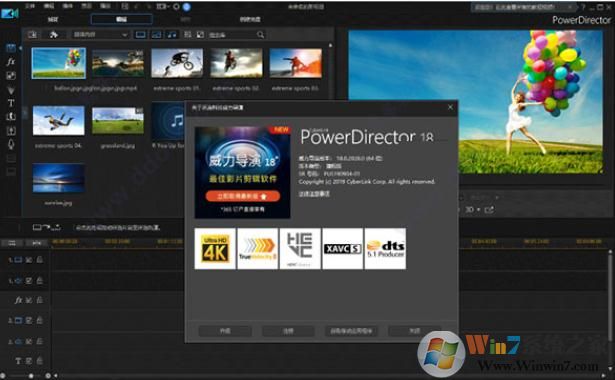Undock the preview window icon

tap(489, 210)
